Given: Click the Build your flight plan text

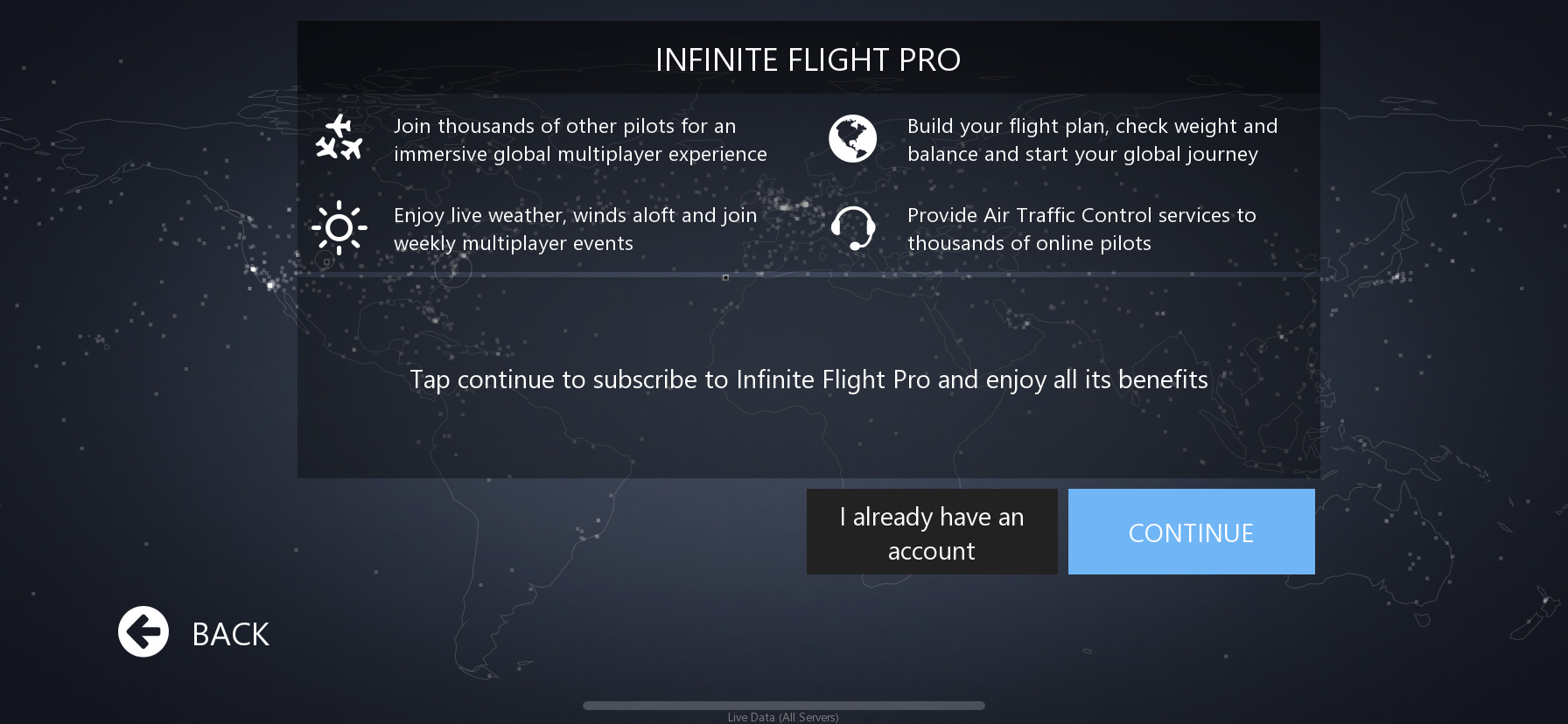Looking at the screenshot, I should (1092, 140).
